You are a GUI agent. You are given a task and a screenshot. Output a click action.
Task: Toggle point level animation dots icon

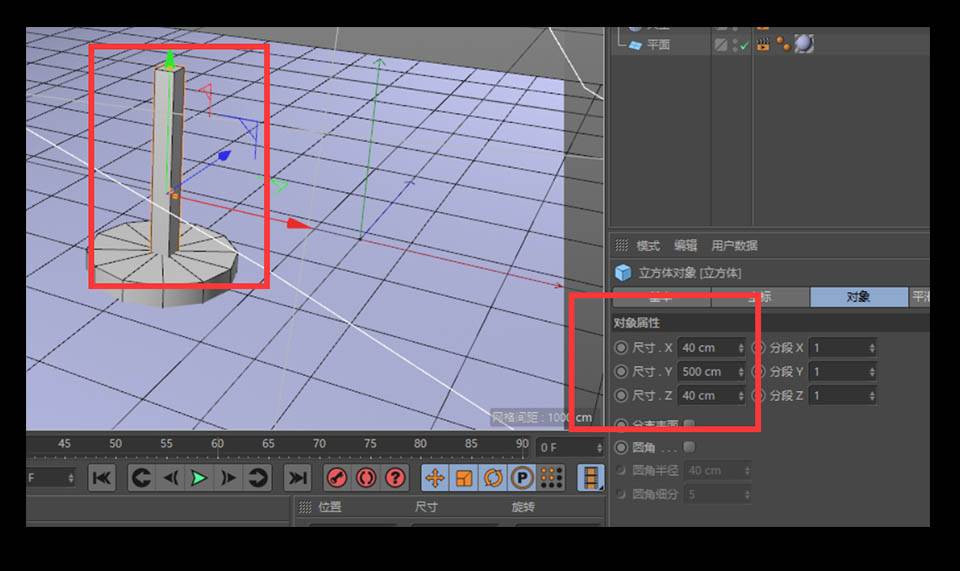[x=551, y=478]
